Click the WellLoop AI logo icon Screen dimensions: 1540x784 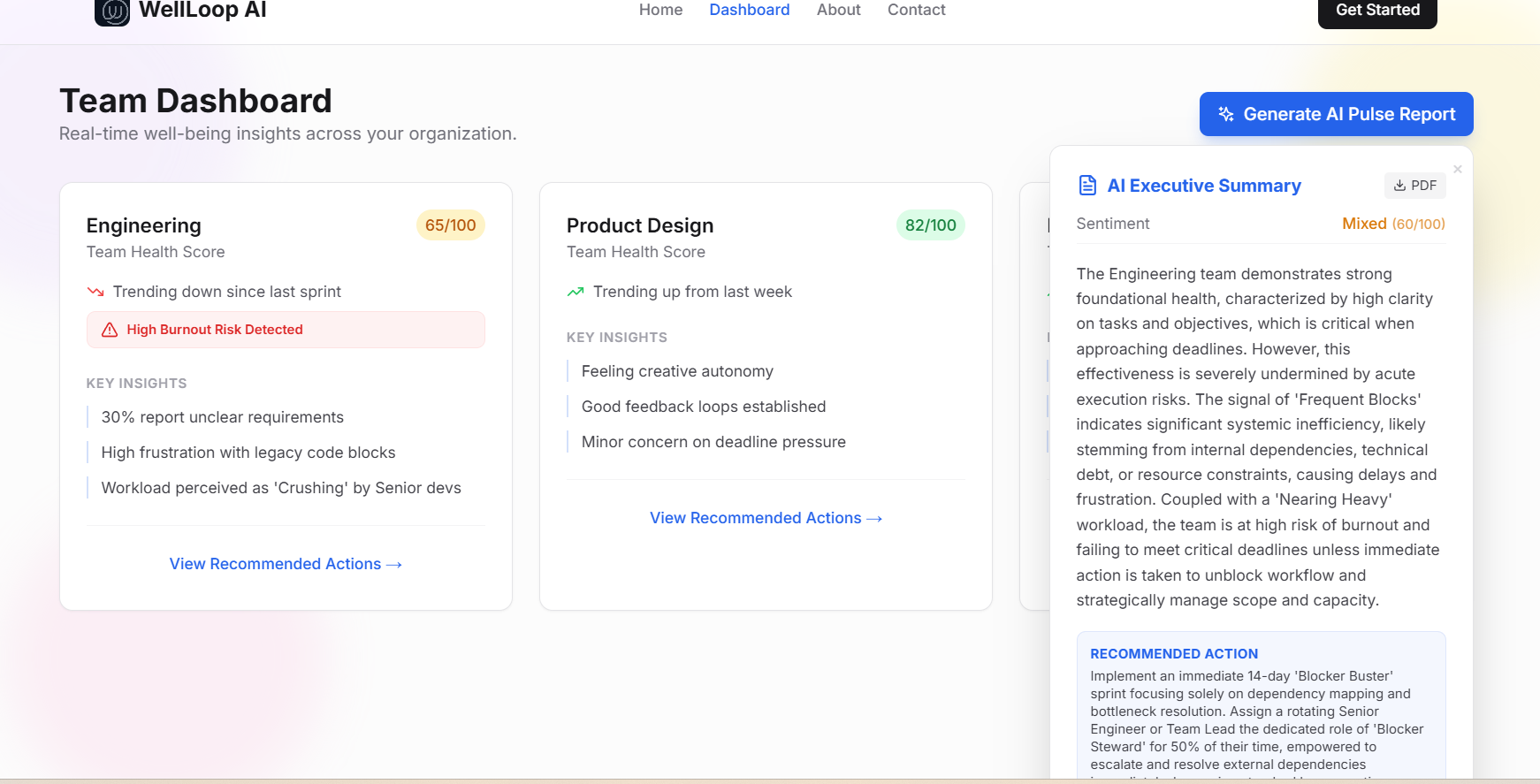click(x=112, y=11)
